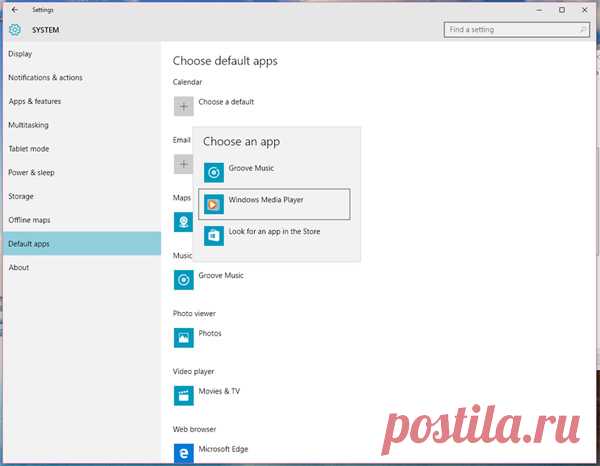Choose a default for Calendar
Viewport: 600px width, 466px height.
226,102
